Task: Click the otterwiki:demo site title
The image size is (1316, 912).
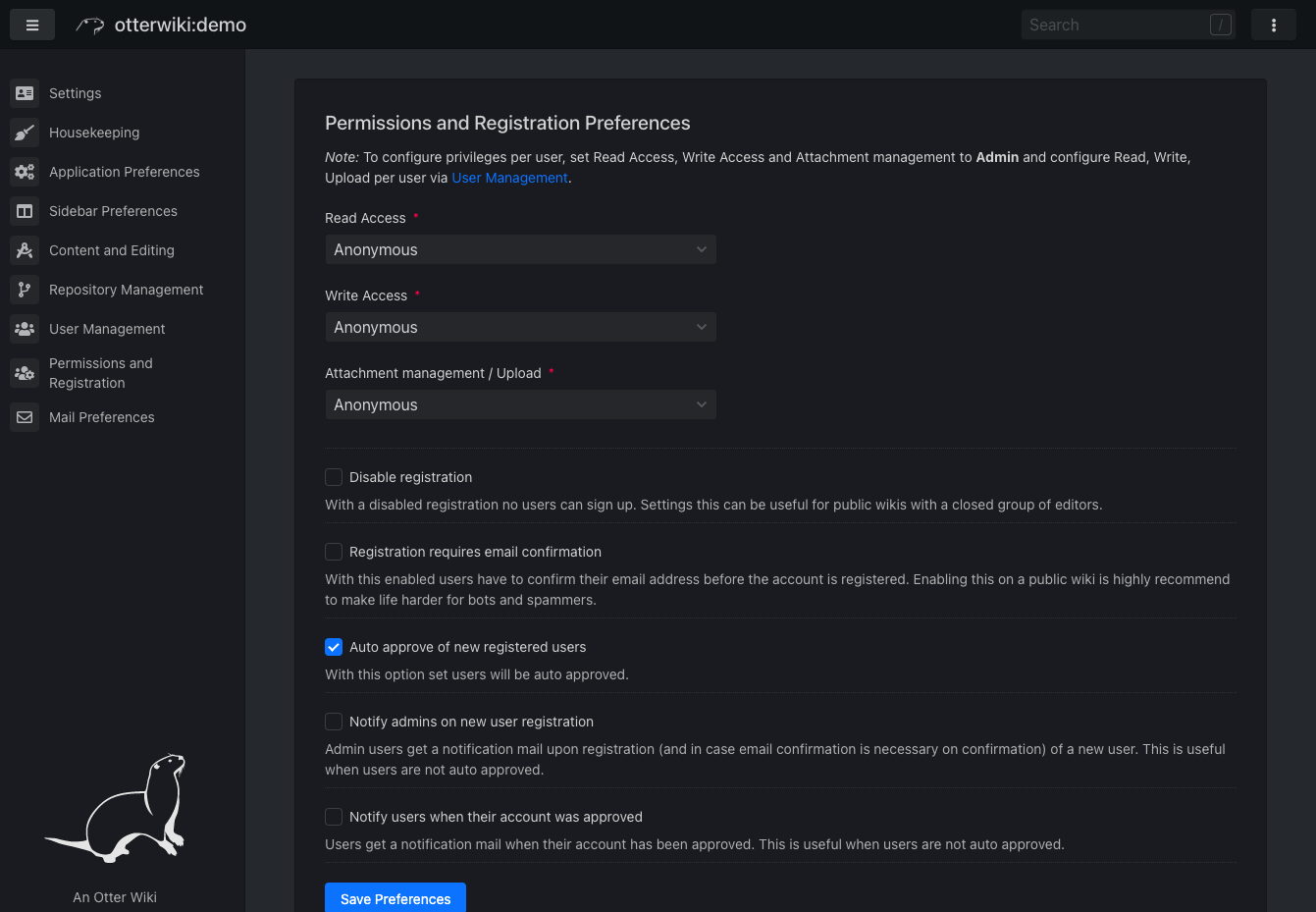Action: (x=181, y=26)
